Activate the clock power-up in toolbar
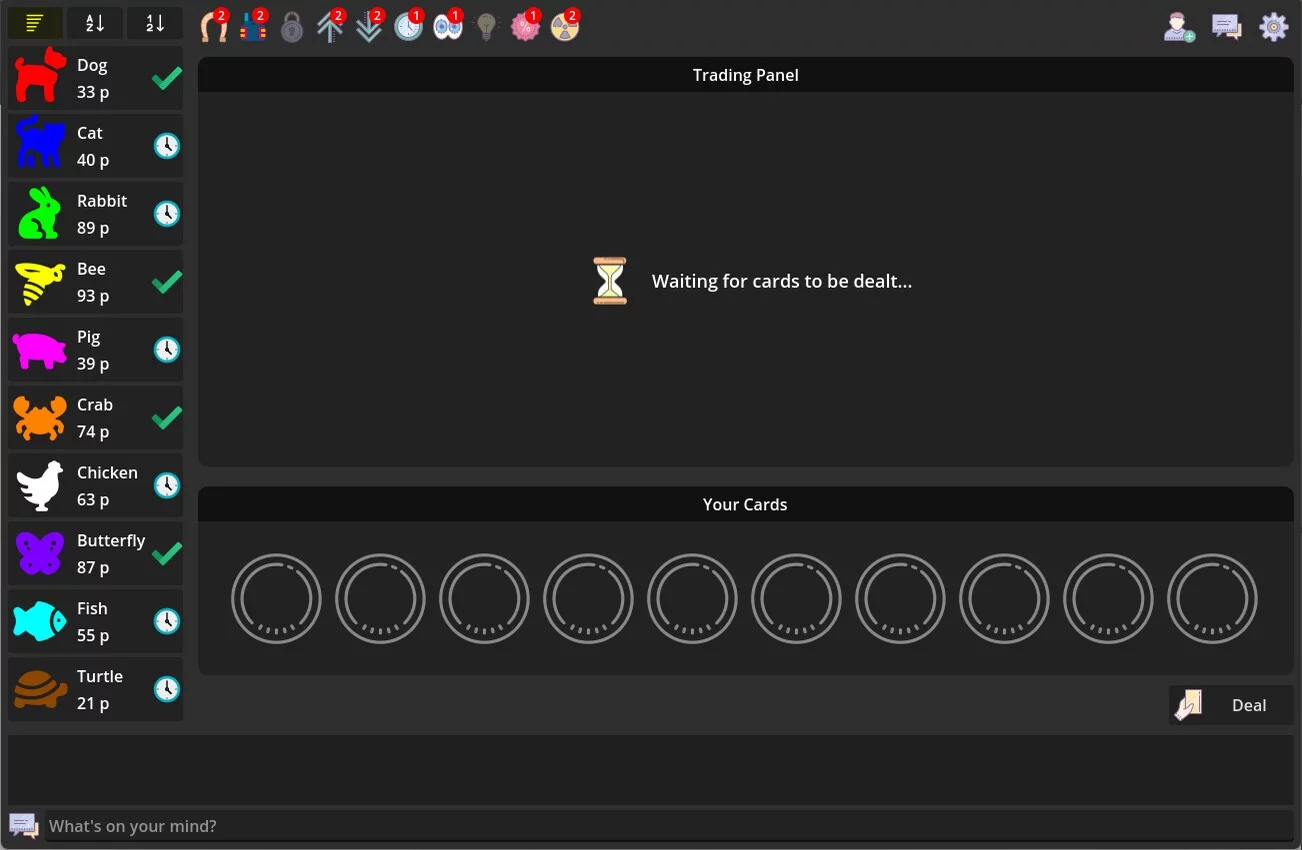The width and height of the screenshot is (1302, 850). (x=408, y=26)
